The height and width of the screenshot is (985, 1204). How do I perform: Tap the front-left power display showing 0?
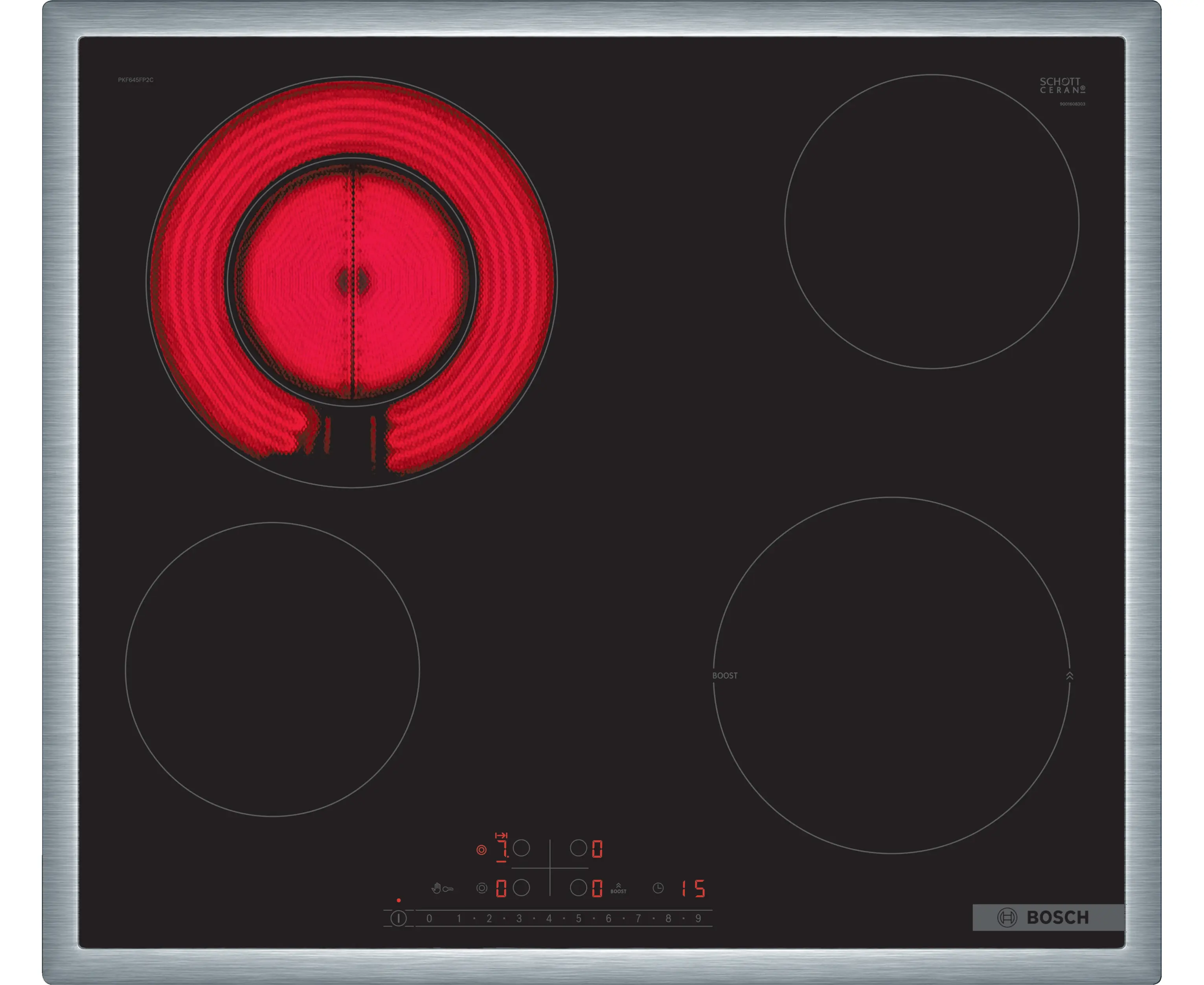[x=501, y=889]
